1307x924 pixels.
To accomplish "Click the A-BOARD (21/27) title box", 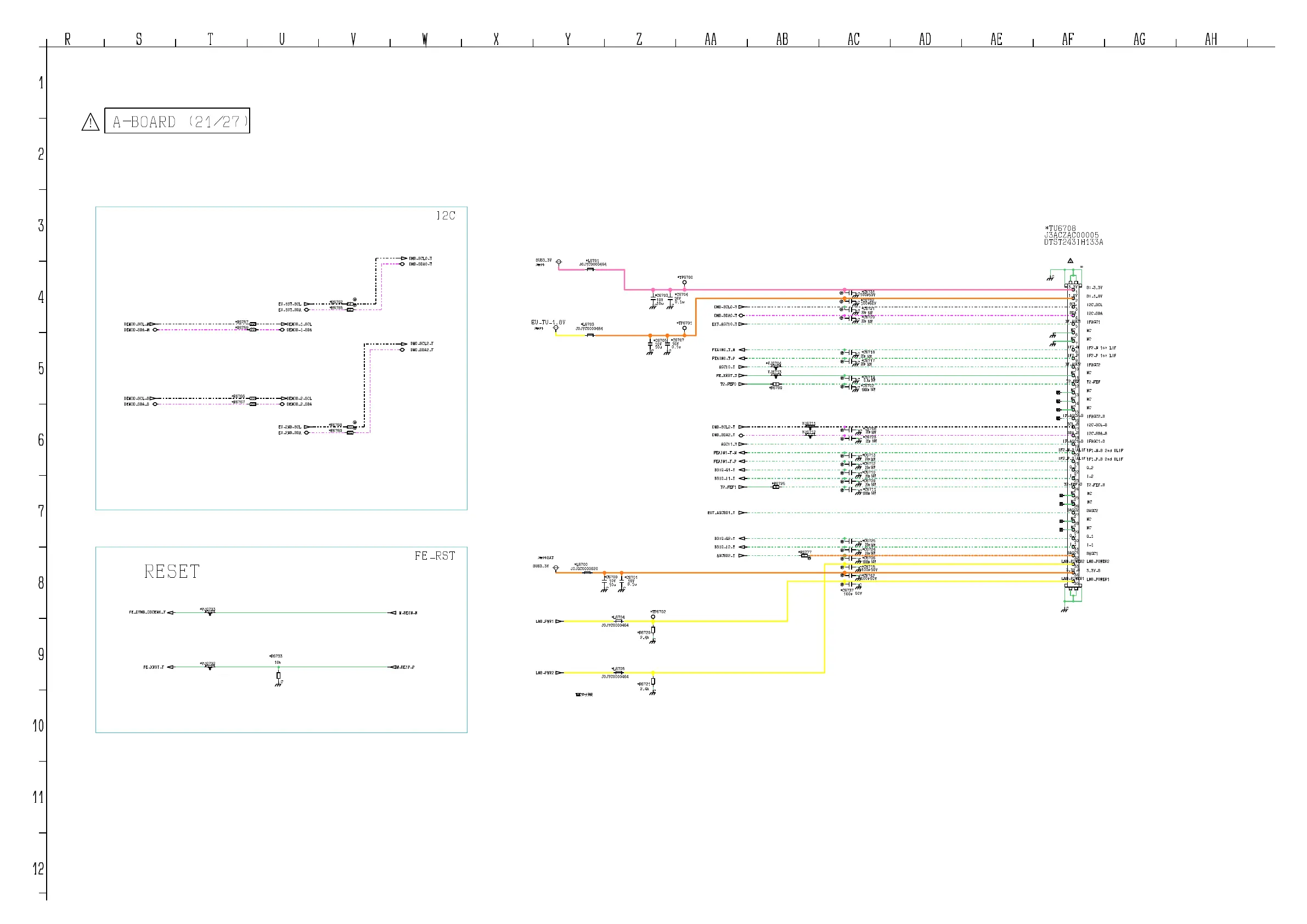I will click(x=177, y=121).
